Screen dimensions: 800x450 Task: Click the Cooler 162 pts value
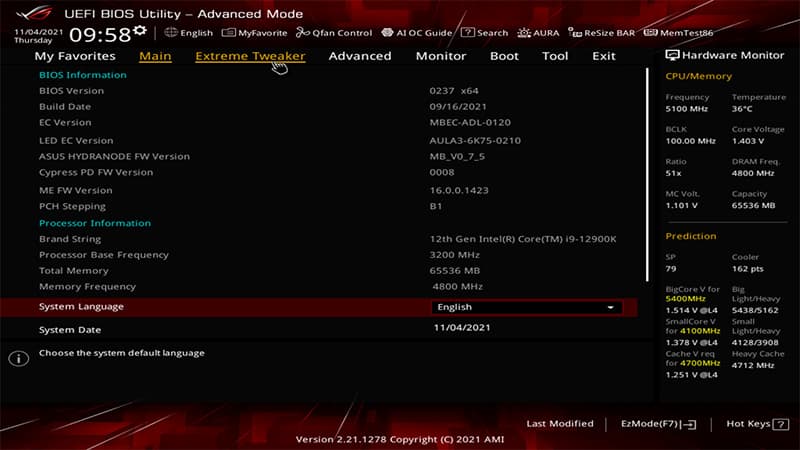point(747,268)
